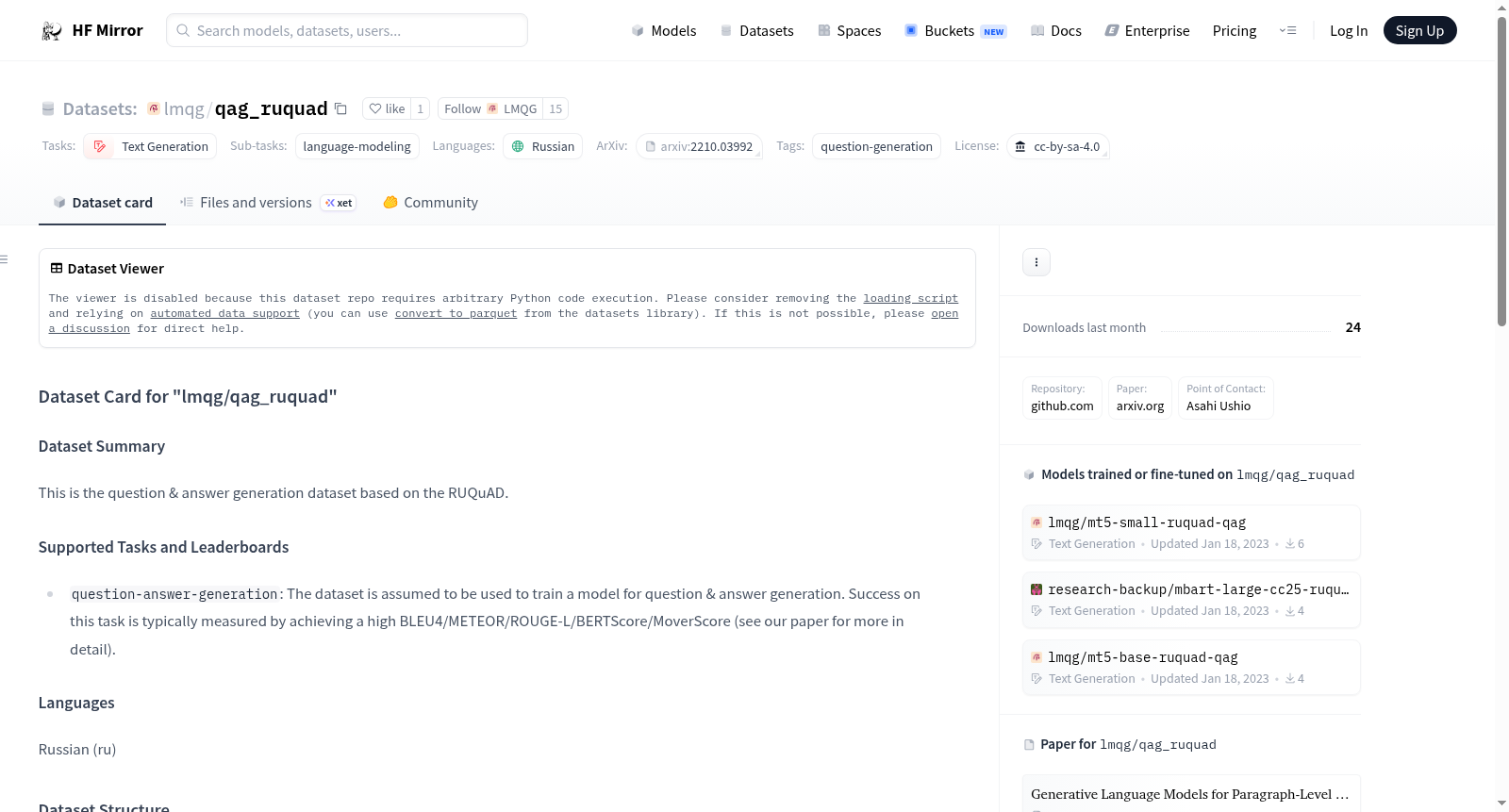The image size is (1509, 812).
Task: Click the Text Generation task icon
Action: click(100, 146)
